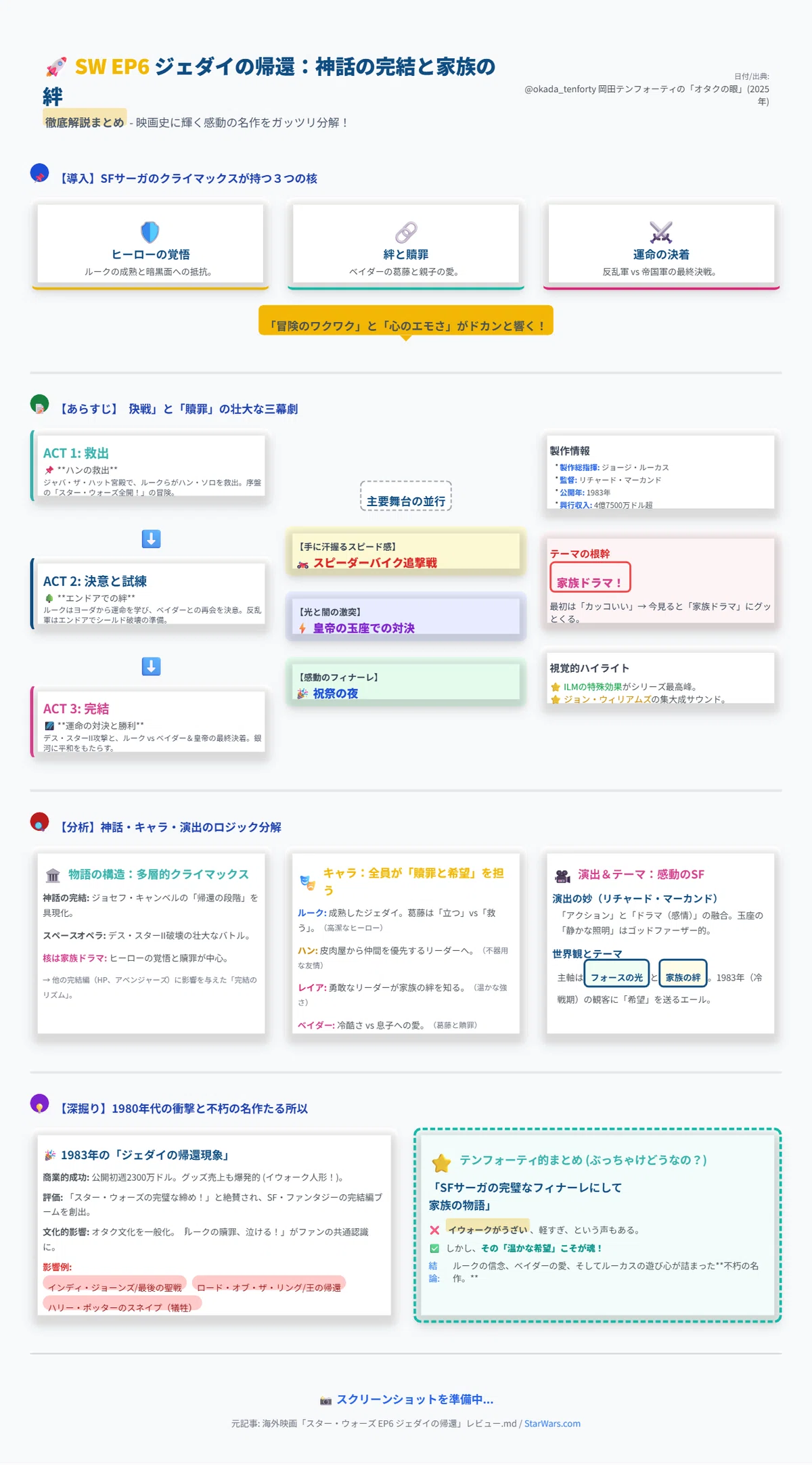Image resolution: width=812 pixels, height=1465 pixels.
Task: Click the star icon before ILMの特殊効果
Action: click(556, 687)
